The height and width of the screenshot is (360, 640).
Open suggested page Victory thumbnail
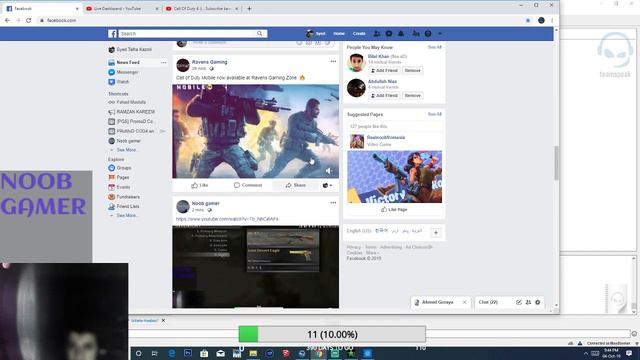394,177
